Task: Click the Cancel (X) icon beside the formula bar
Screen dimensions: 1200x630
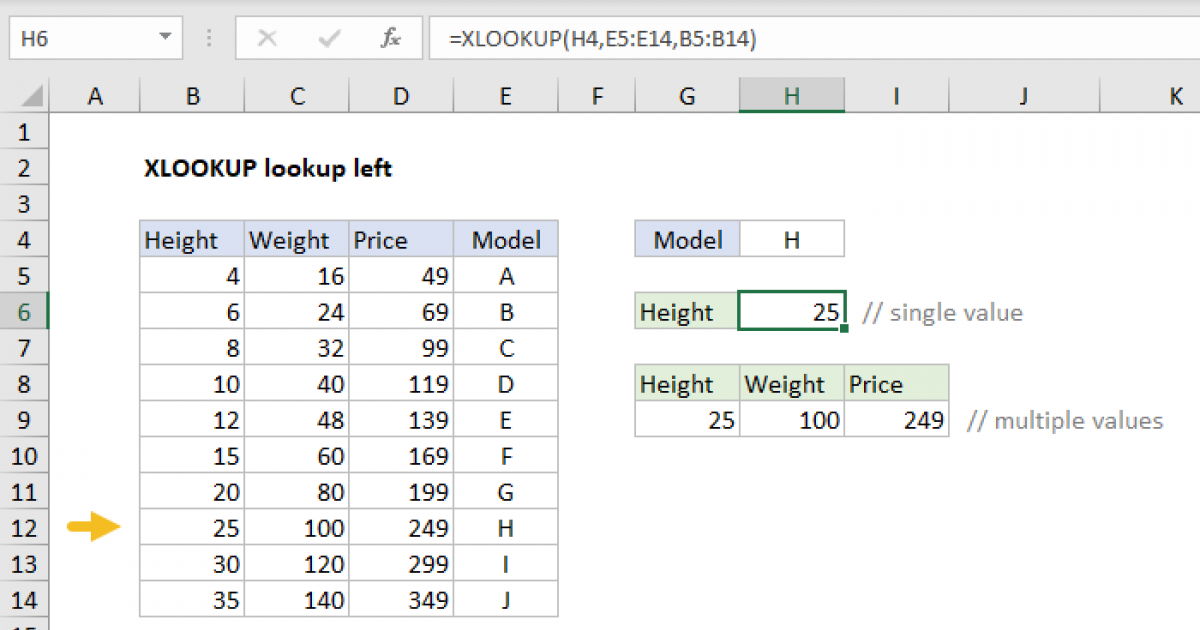Action: (x=268, y=38)
